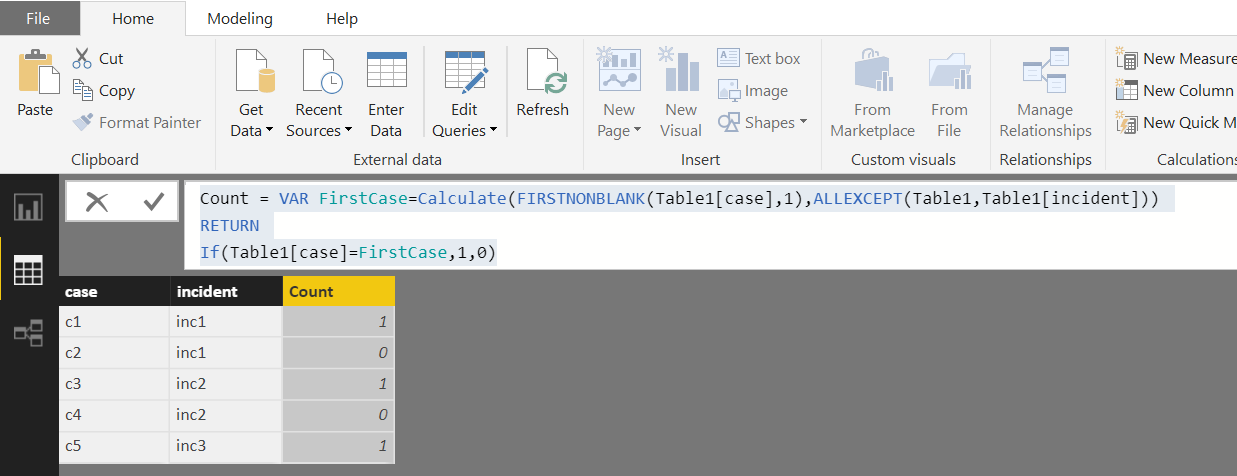Open the Get Data icon
This screenshot has width=1237, height=476.
tap(254, 71)
